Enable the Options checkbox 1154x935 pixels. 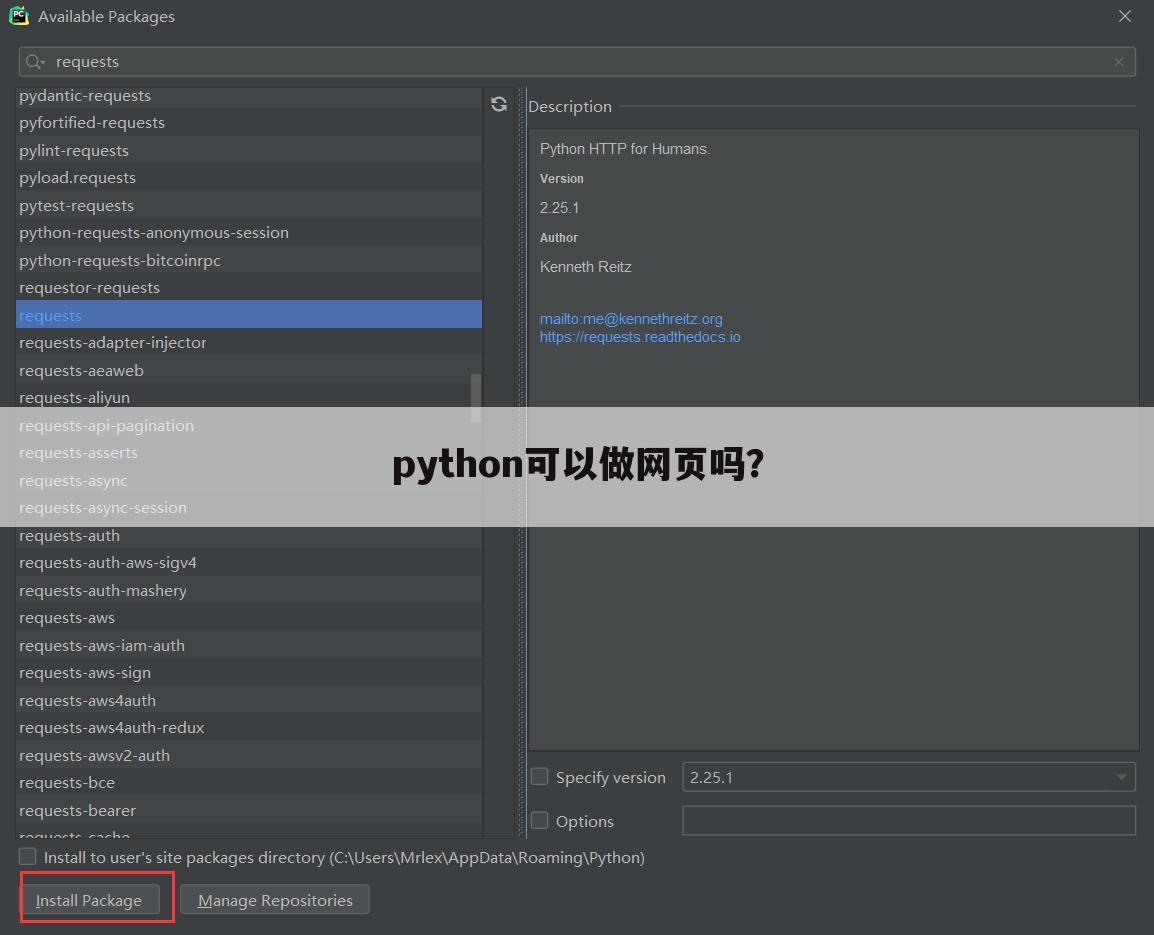(x=539, y=820)
